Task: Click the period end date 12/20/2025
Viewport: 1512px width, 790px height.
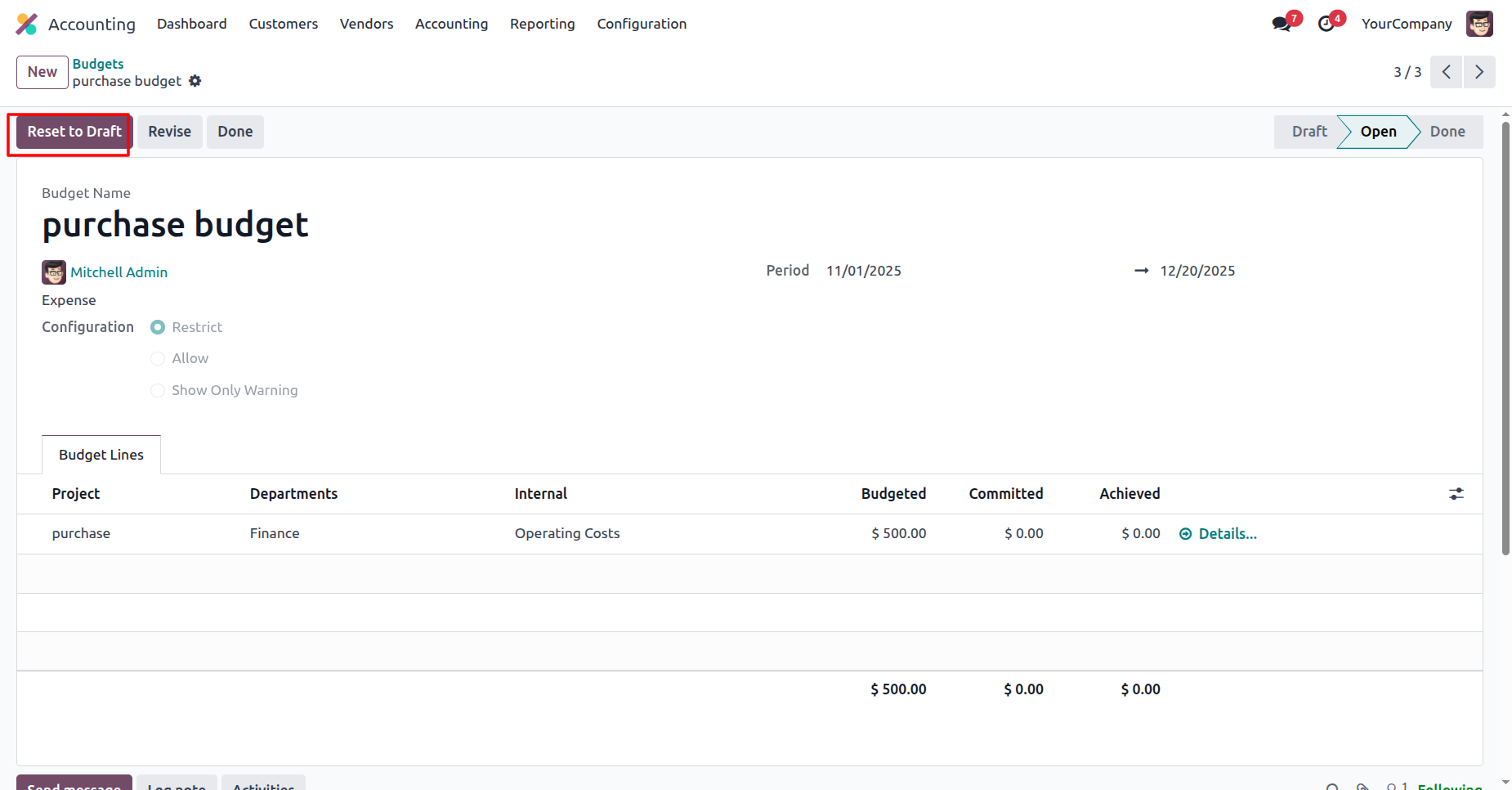Action: (x=1197, y=271)
